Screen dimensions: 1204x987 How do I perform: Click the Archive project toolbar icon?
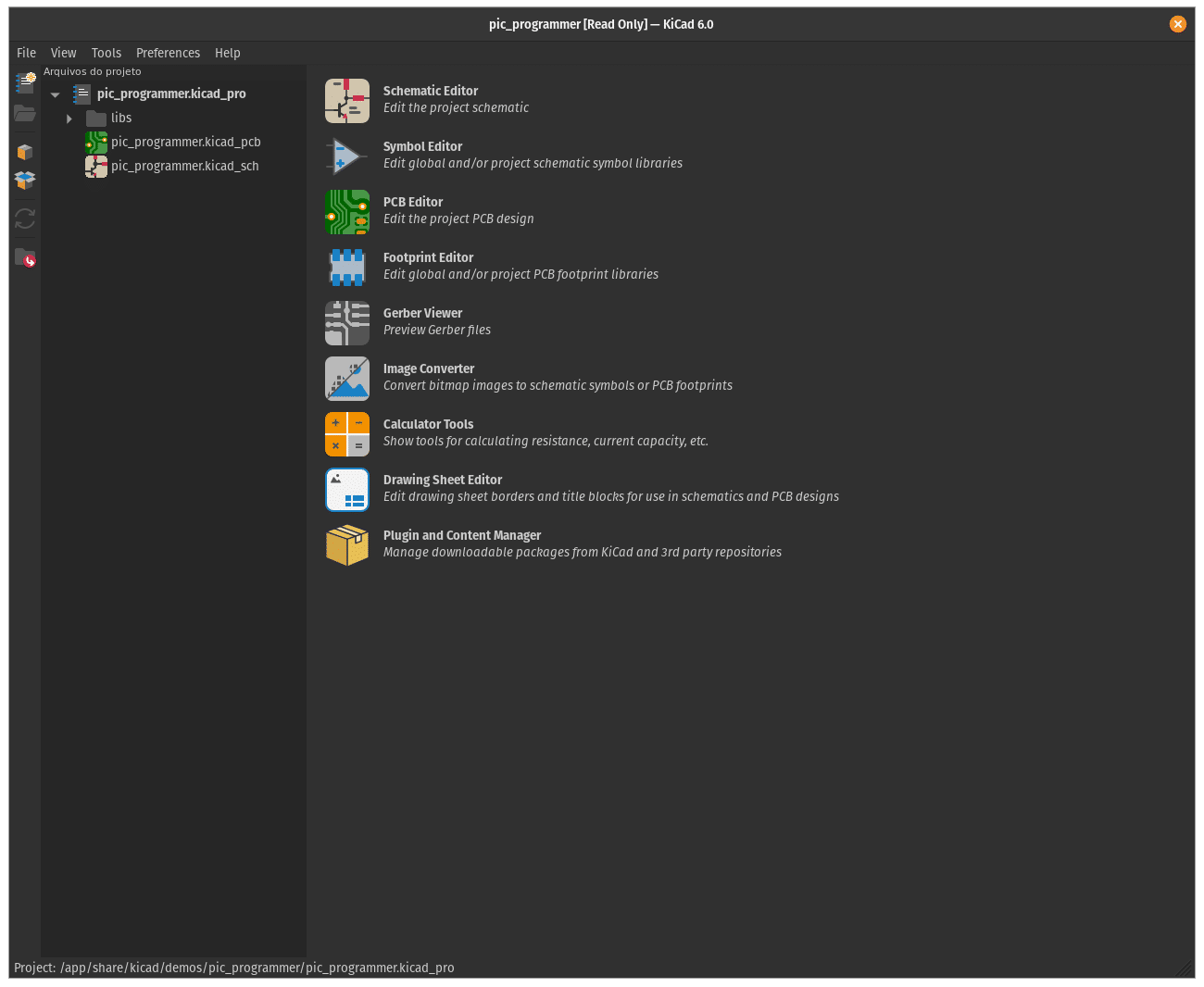tap(25, 152)
